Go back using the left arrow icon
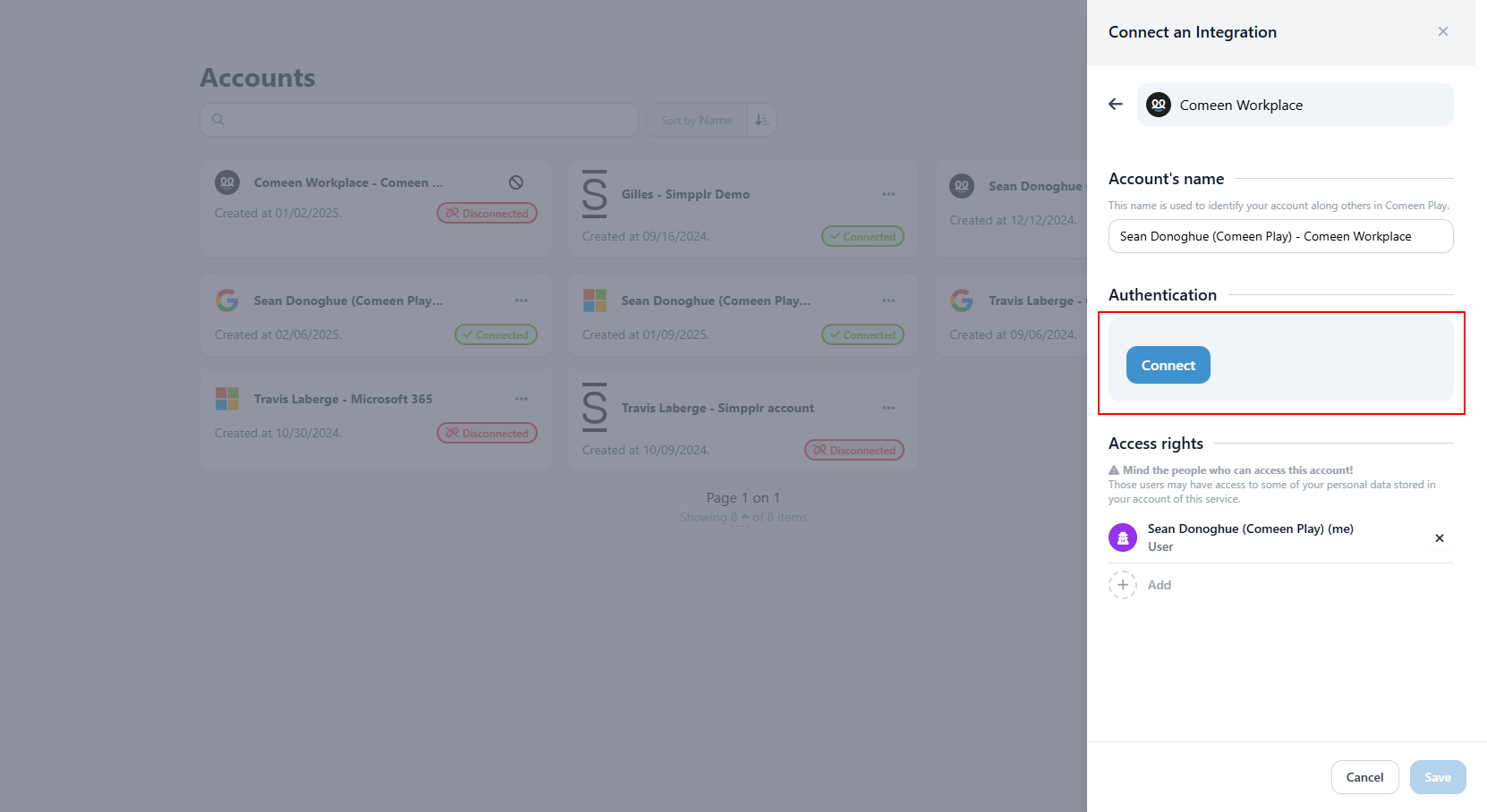The height and width of the screenshot is (812, 1487). pos(1116,105)
